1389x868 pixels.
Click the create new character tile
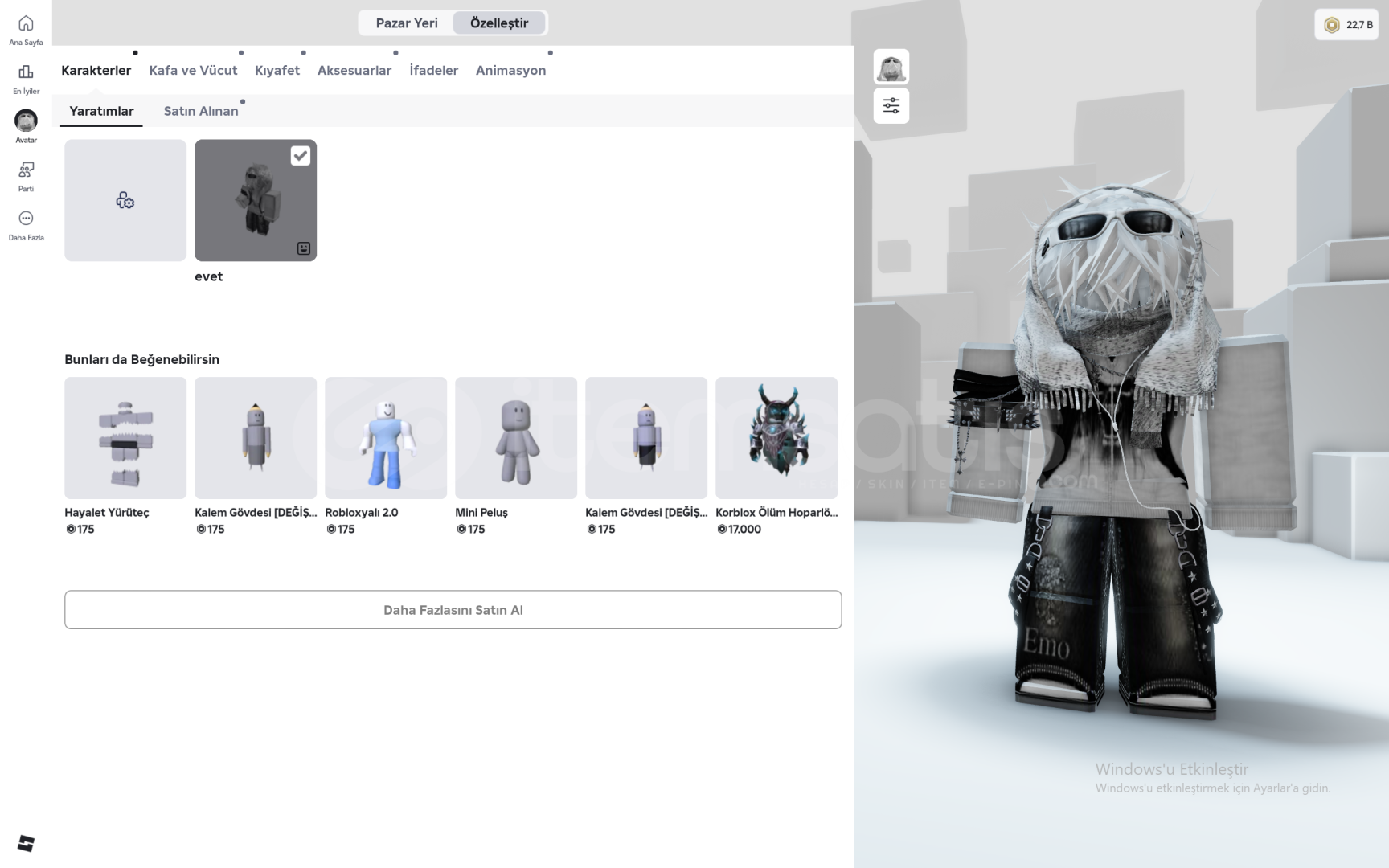click(125, 200)
